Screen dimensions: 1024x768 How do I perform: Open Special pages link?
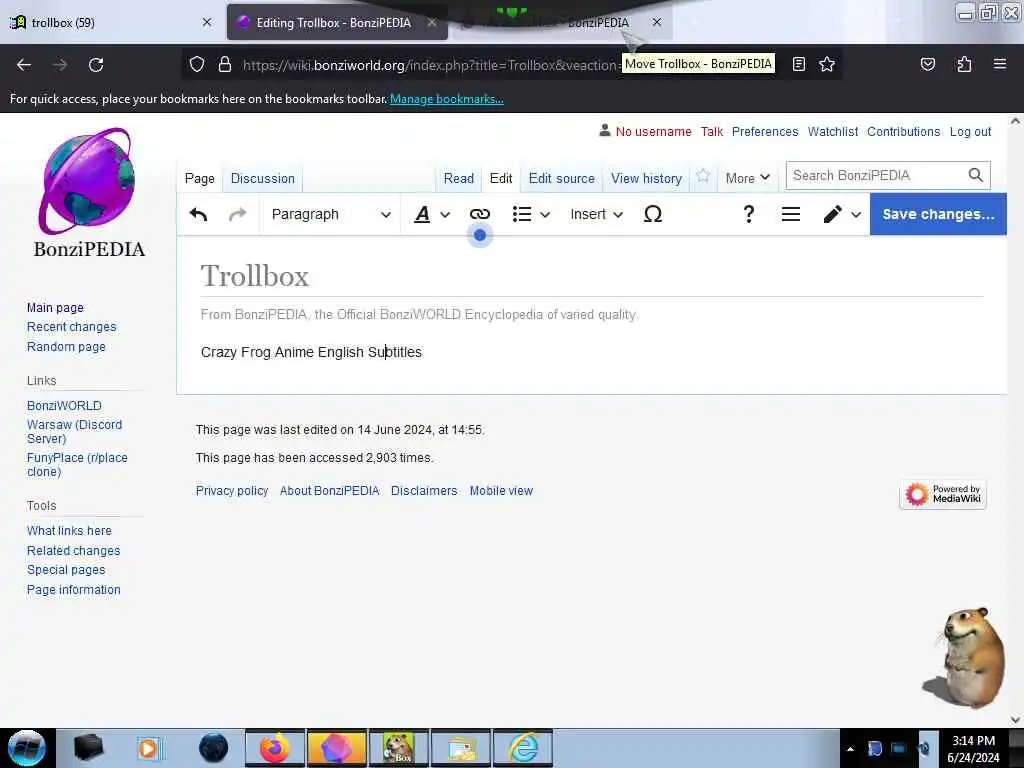pyautogui.click(x=65, y=569)
